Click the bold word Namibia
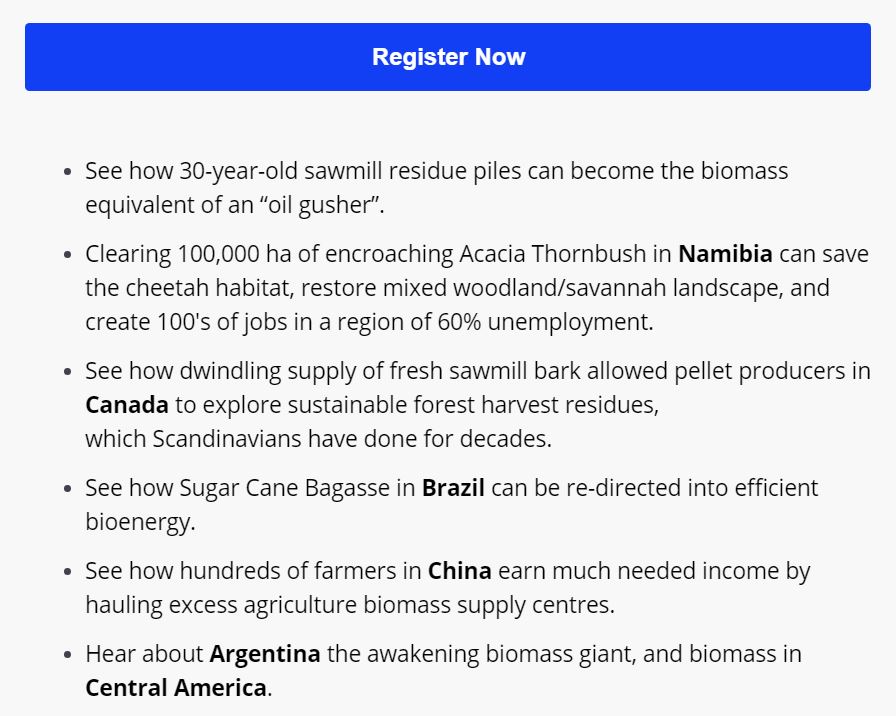 [x=725, y=254]
